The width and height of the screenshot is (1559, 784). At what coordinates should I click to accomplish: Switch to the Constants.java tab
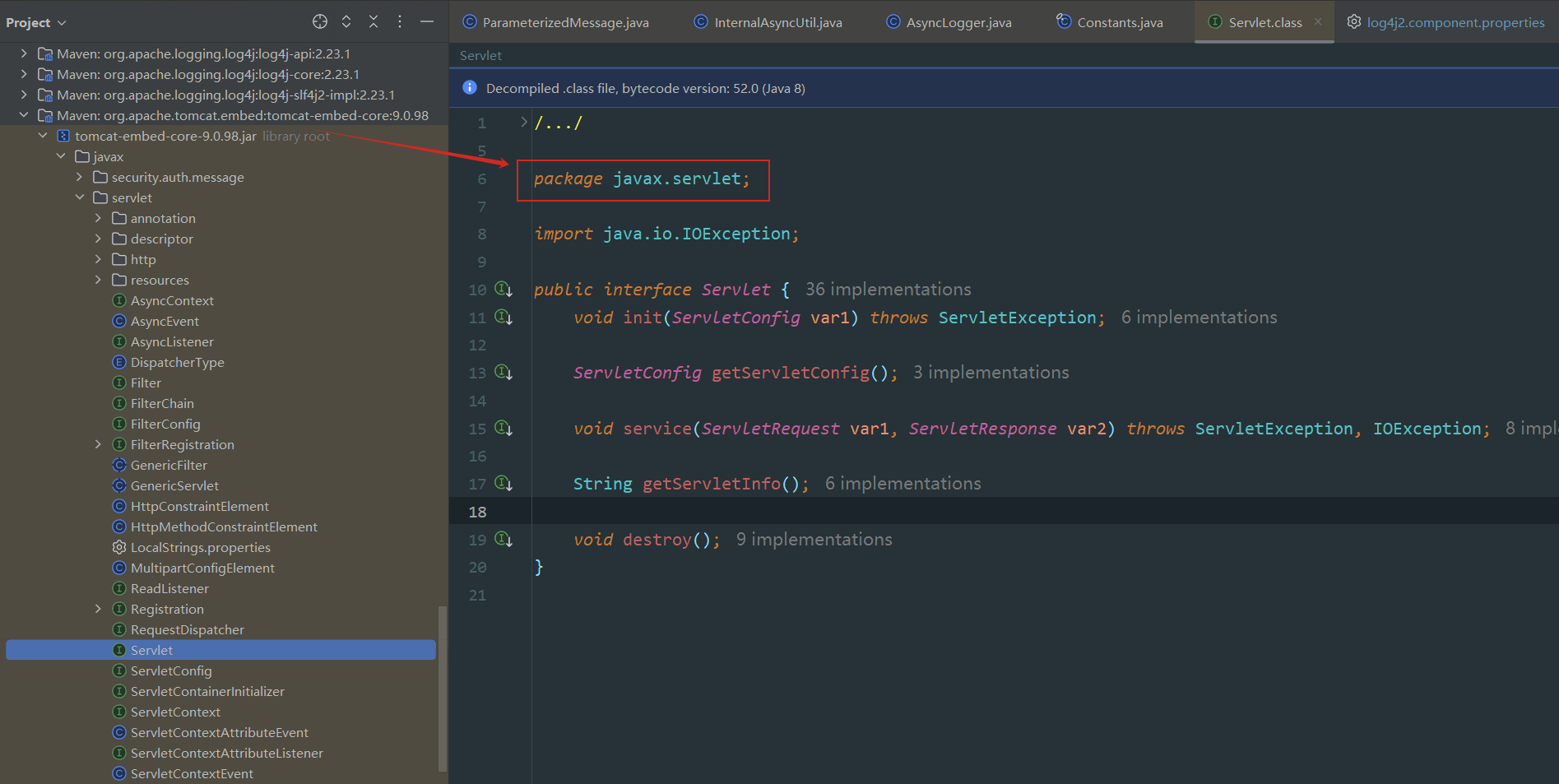tap(1119, 23)
